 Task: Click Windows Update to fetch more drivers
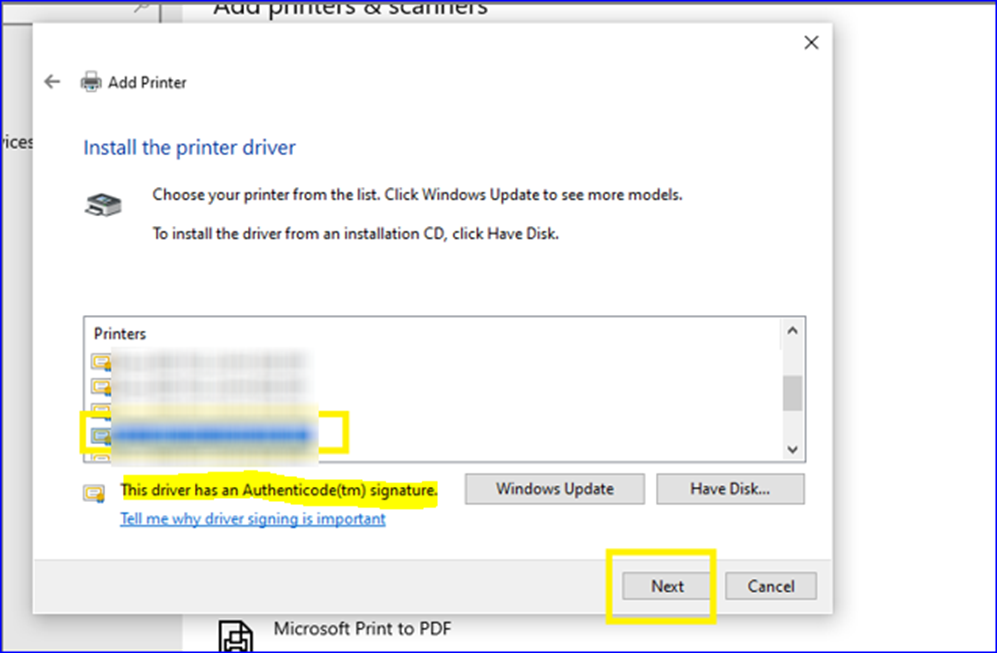pos(554,489)
